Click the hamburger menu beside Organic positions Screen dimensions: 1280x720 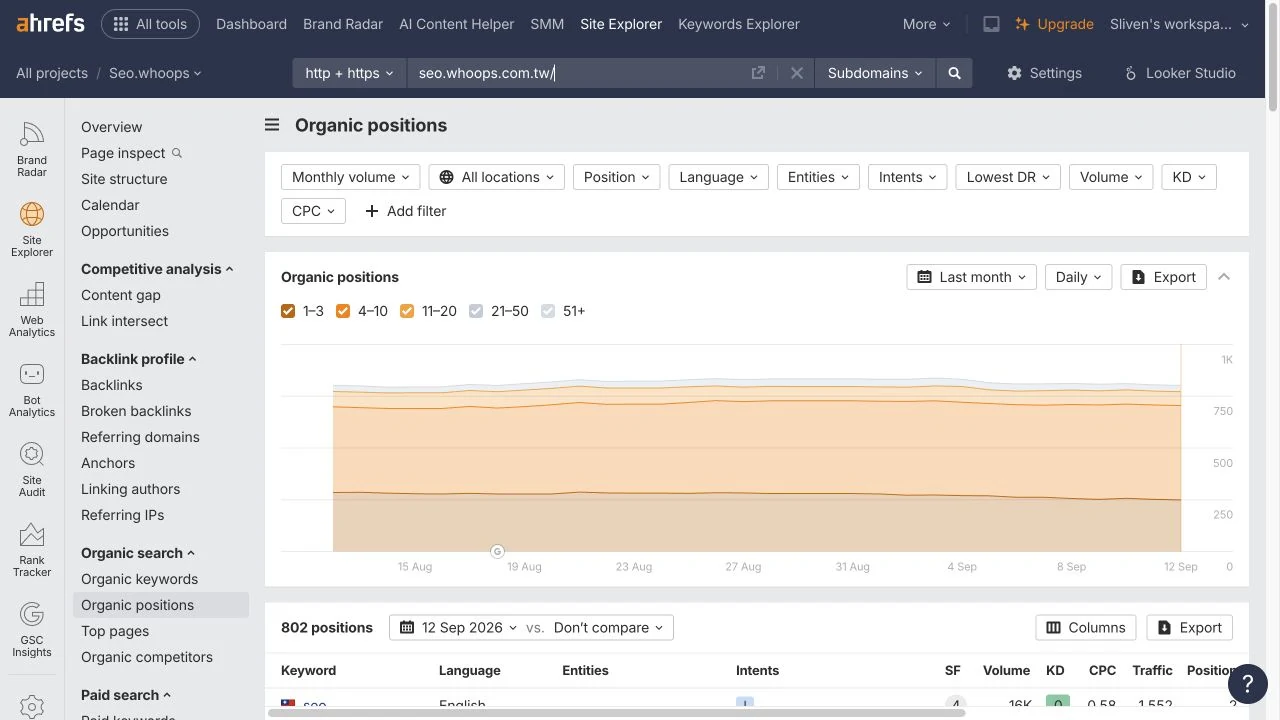pyautogui.click(x=272, y=125)
